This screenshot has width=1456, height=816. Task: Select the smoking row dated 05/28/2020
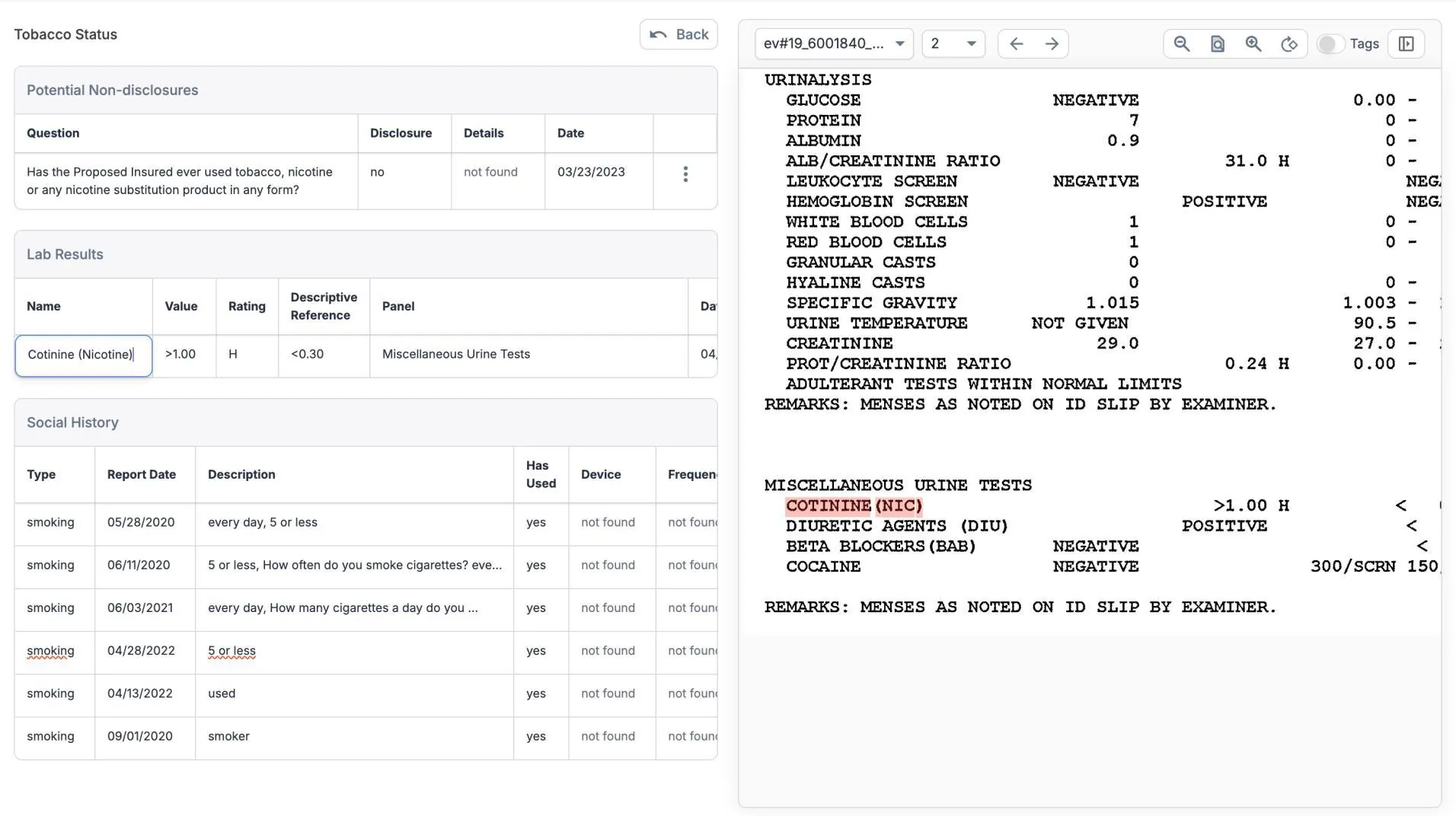tap(366, 522)
